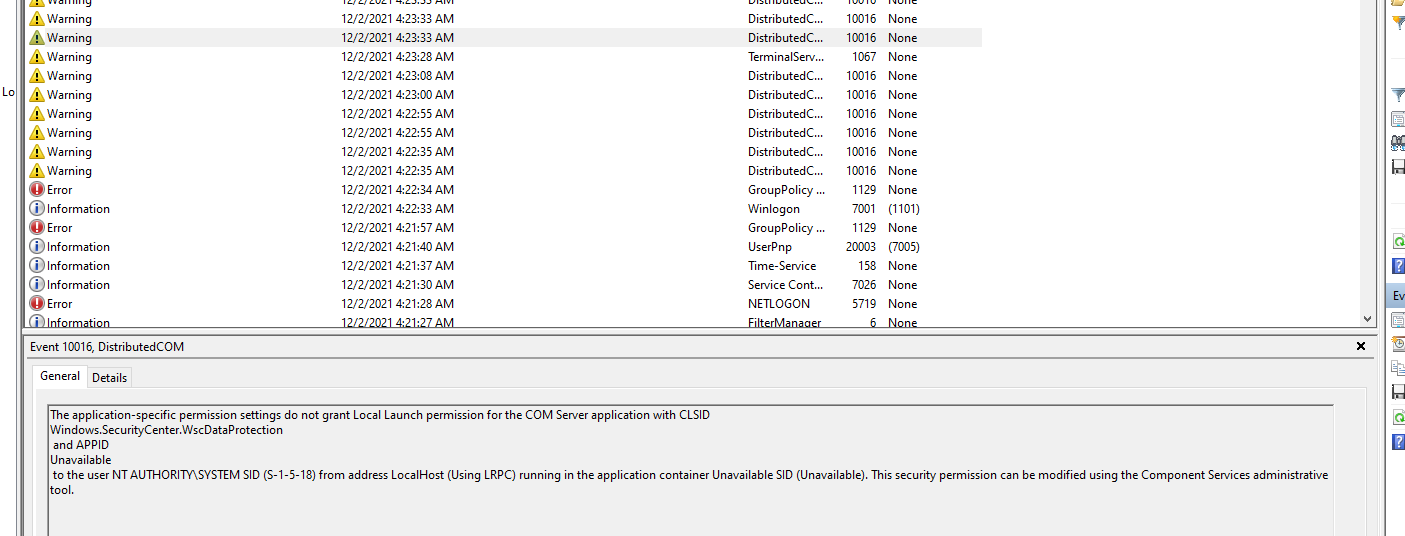Select the Service Control event 7026 row

(x=400, y=285)
